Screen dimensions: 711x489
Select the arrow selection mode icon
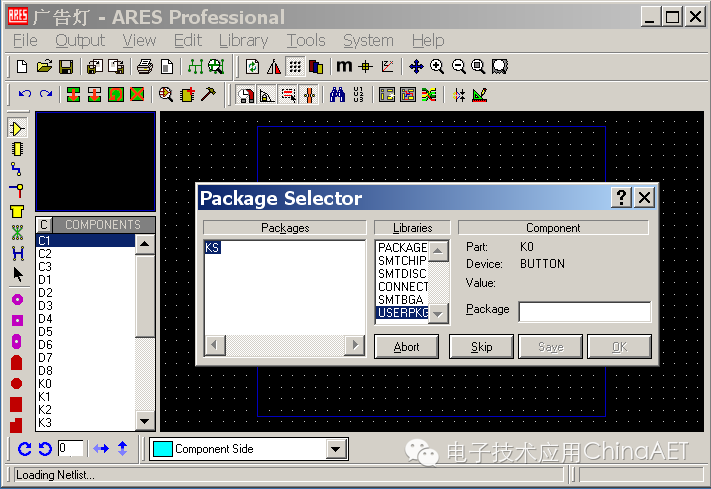[18, 274]
